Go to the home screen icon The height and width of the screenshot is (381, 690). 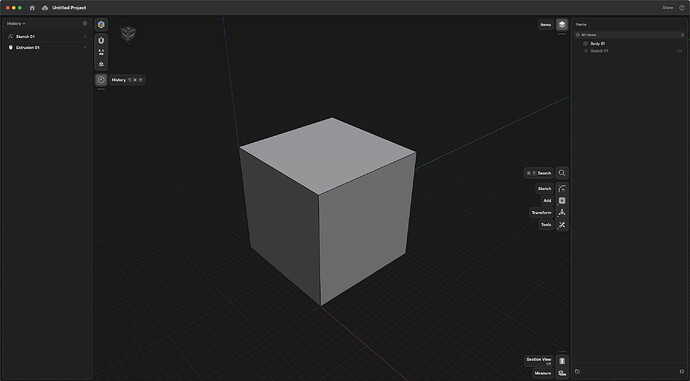[x=32, y=8]
